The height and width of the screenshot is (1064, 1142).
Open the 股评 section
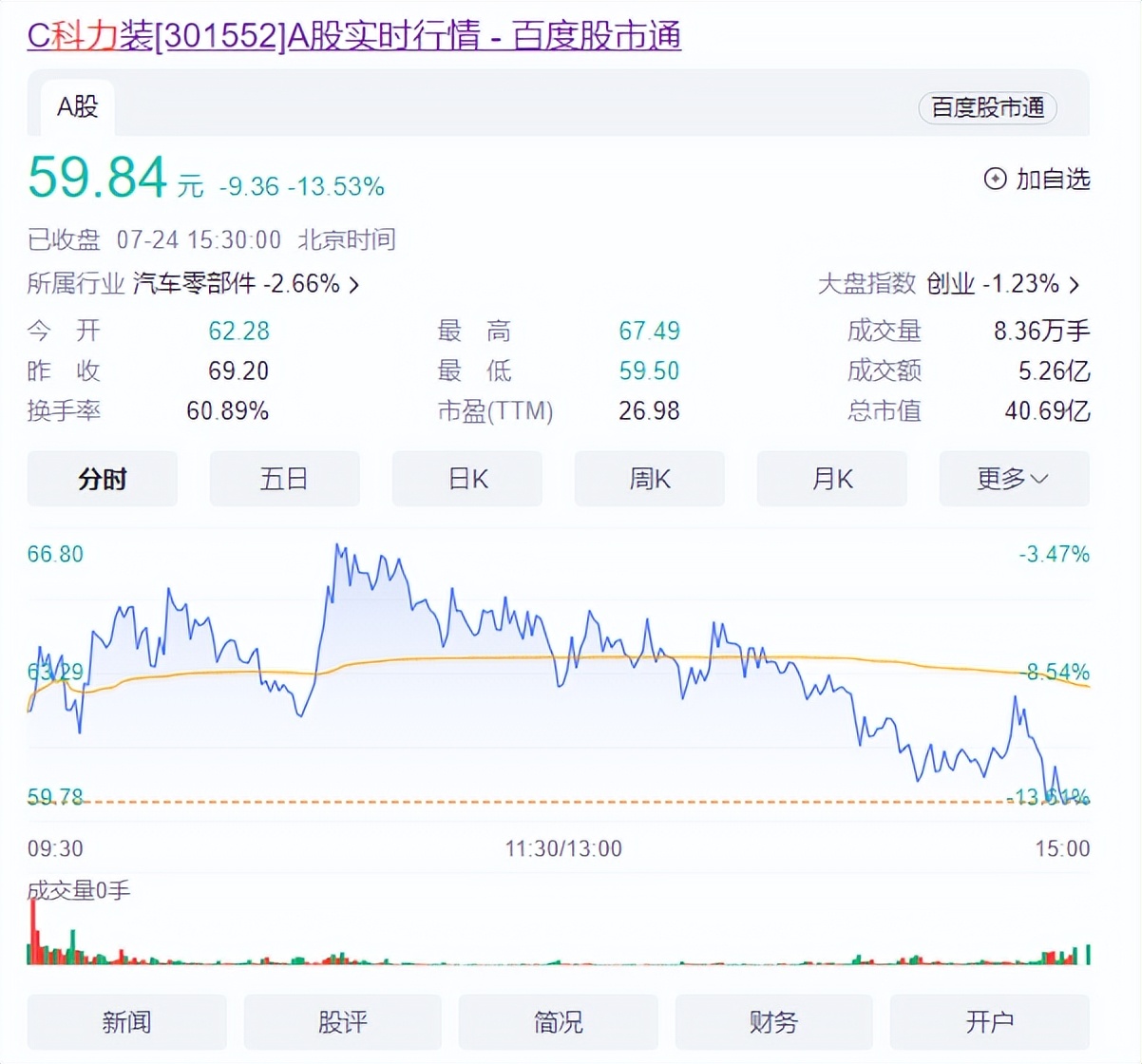pos(343,1022)
